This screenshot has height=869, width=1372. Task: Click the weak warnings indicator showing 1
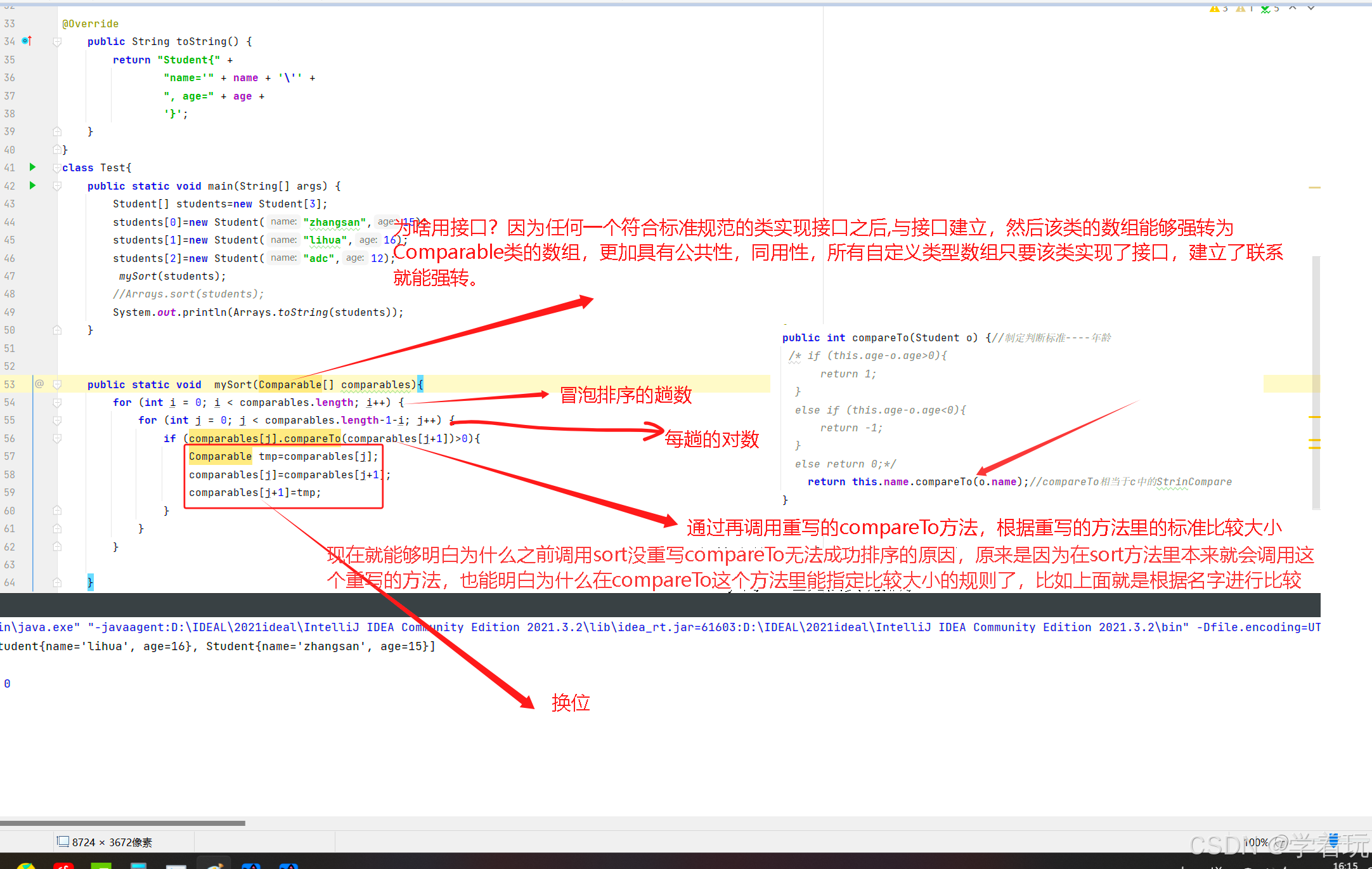[x=1244, y=8]
